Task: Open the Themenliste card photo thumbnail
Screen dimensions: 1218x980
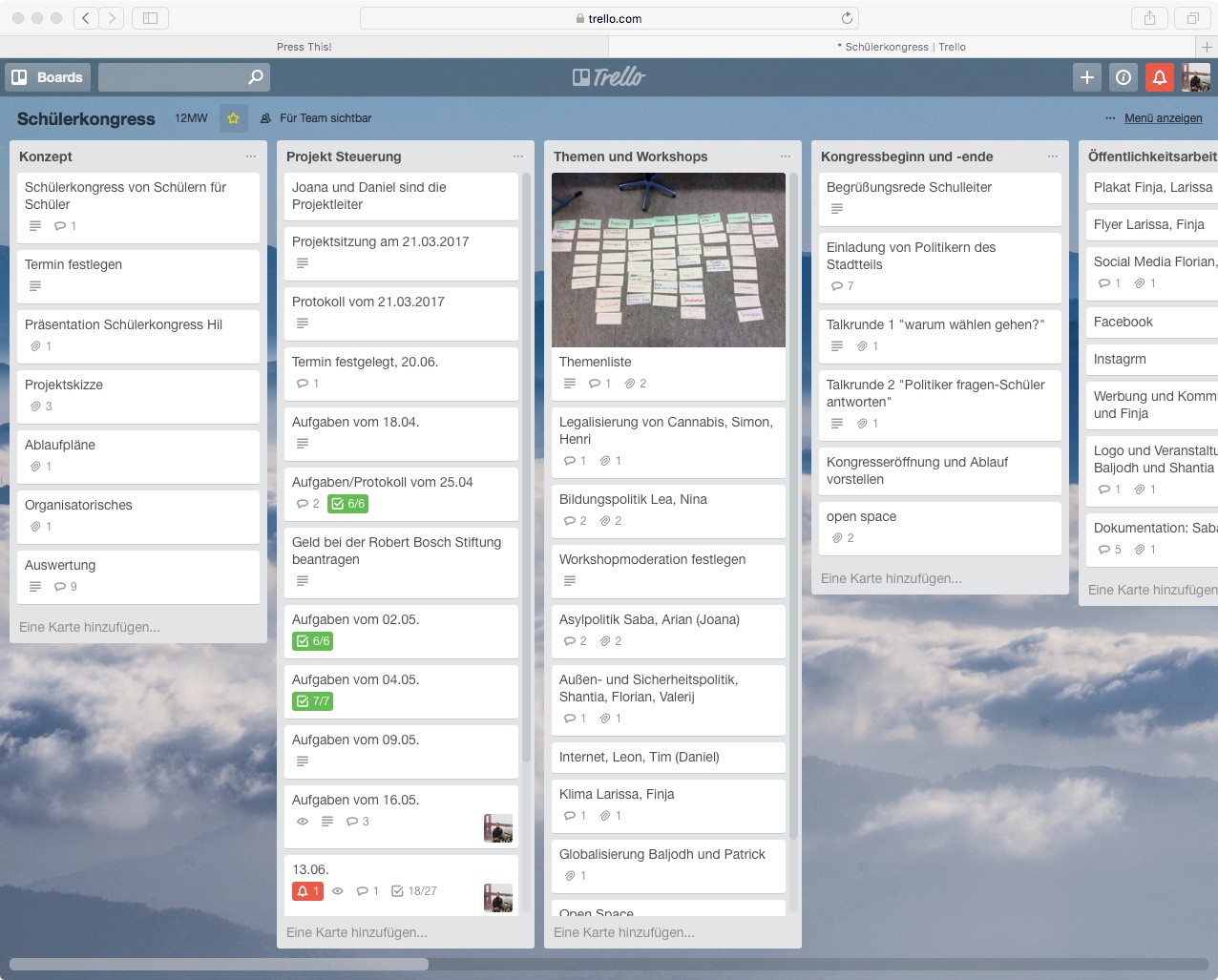Action: pos(668,260)
